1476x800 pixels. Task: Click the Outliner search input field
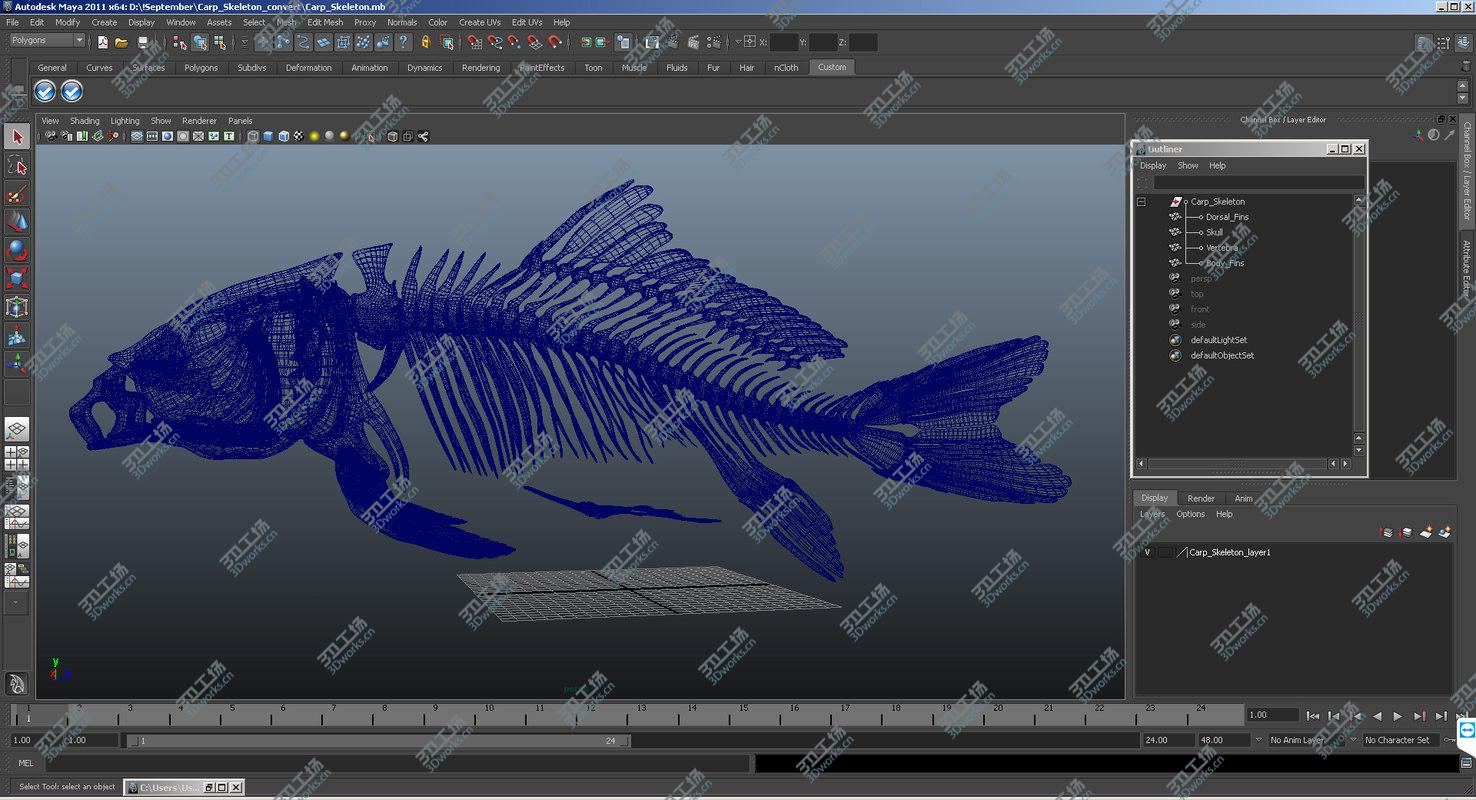tap(1259, 183)
